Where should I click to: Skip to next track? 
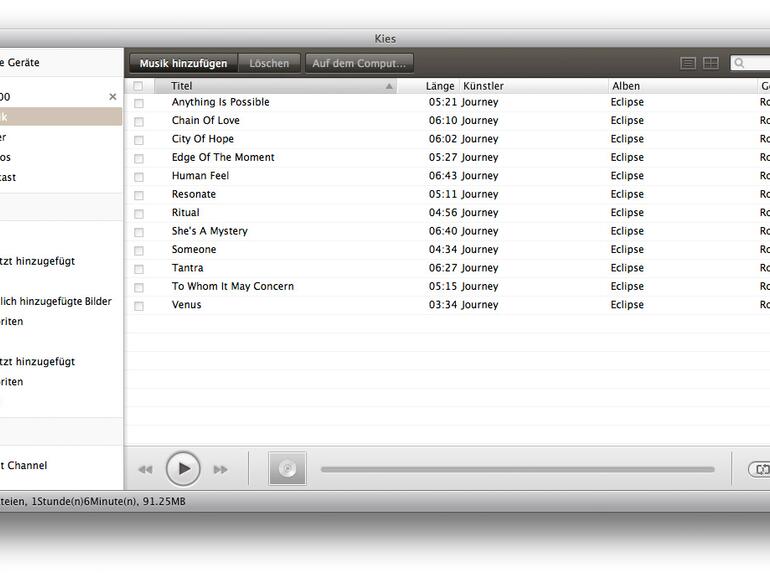(x=221, y=469)
